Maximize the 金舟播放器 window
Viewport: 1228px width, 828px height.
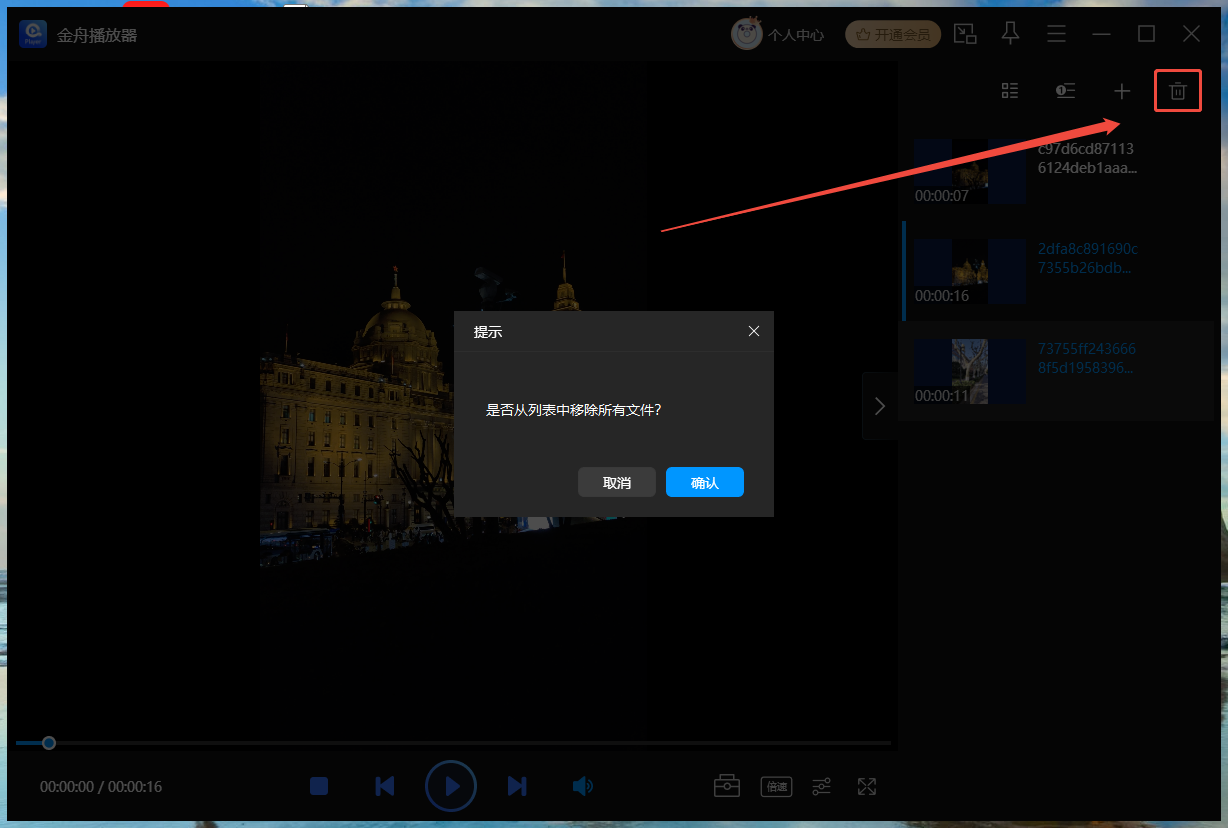coord(1146,34)
